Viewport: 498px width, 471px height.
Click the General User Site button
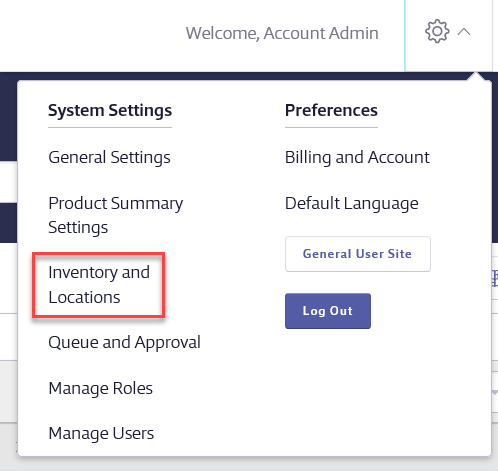click(x=358, y=254)
